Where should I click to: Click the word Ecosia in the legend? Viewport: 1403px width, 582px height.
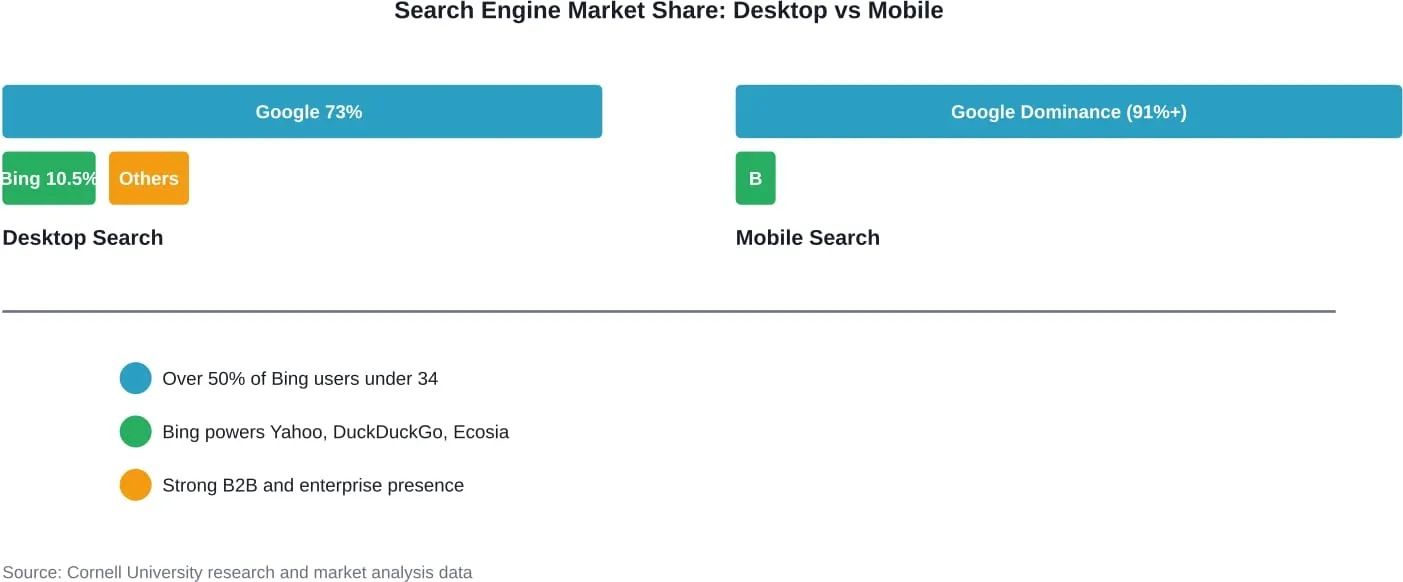(x=481, y=432)
